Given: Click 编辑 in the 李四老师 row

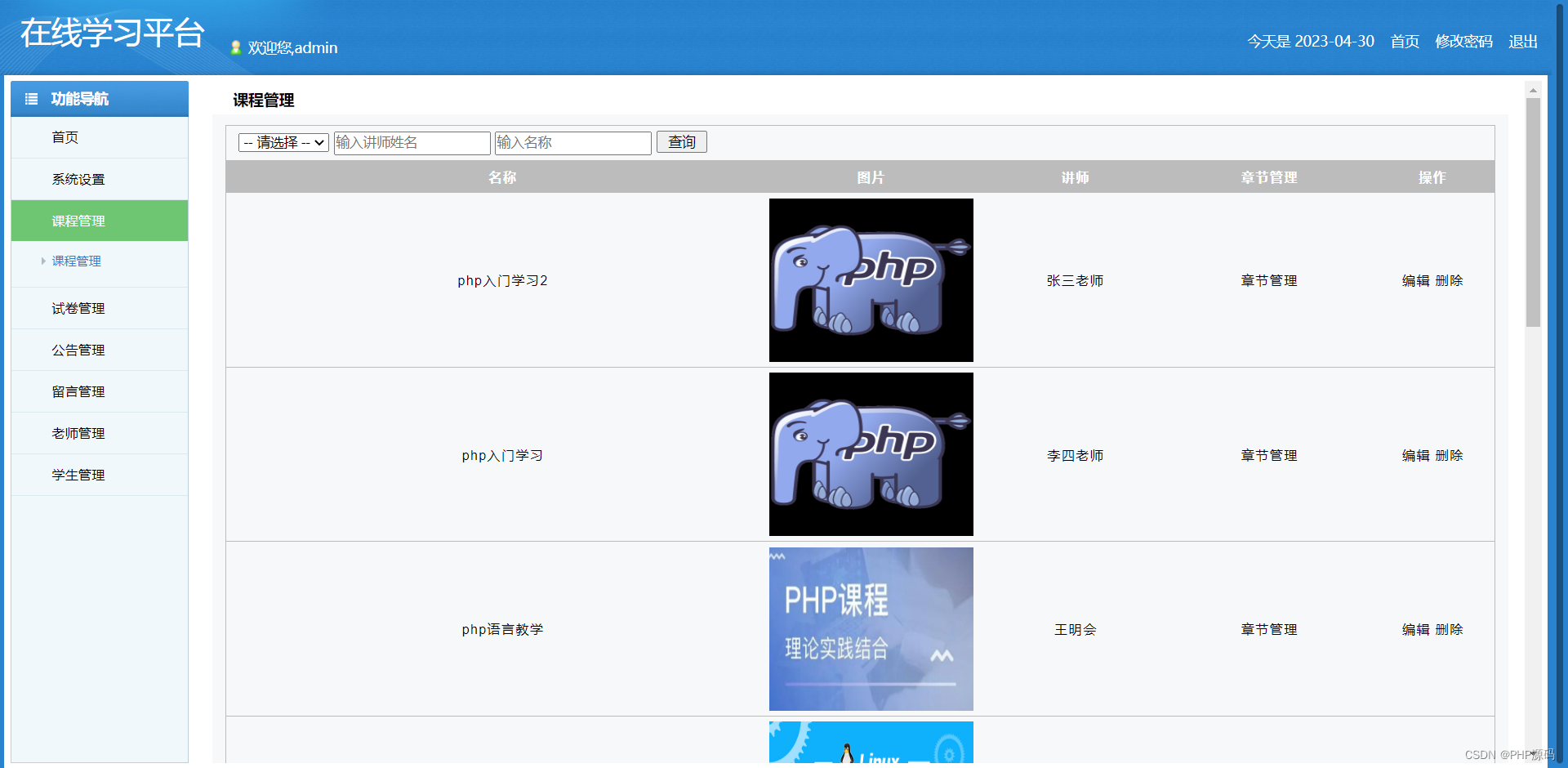Looking at the screenshot, I should tap(1416, 455).
